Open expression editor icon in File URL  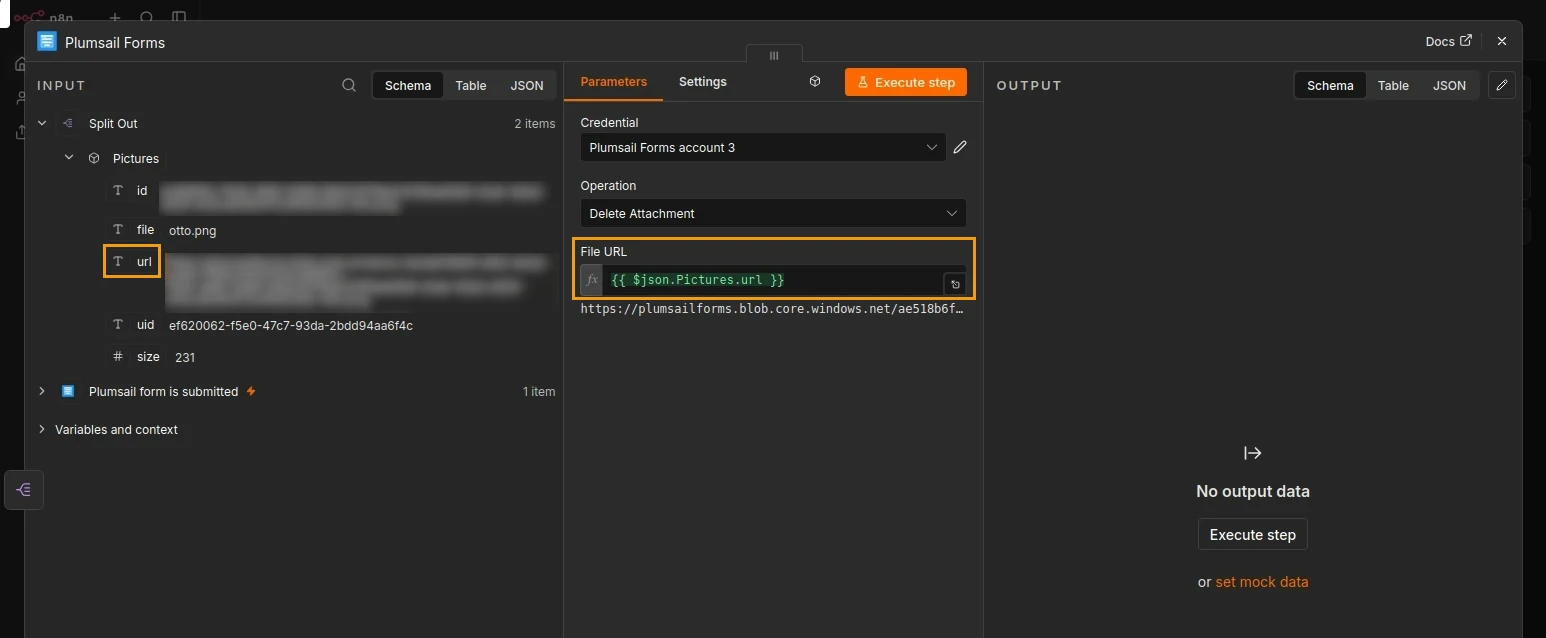coord(955,284)
